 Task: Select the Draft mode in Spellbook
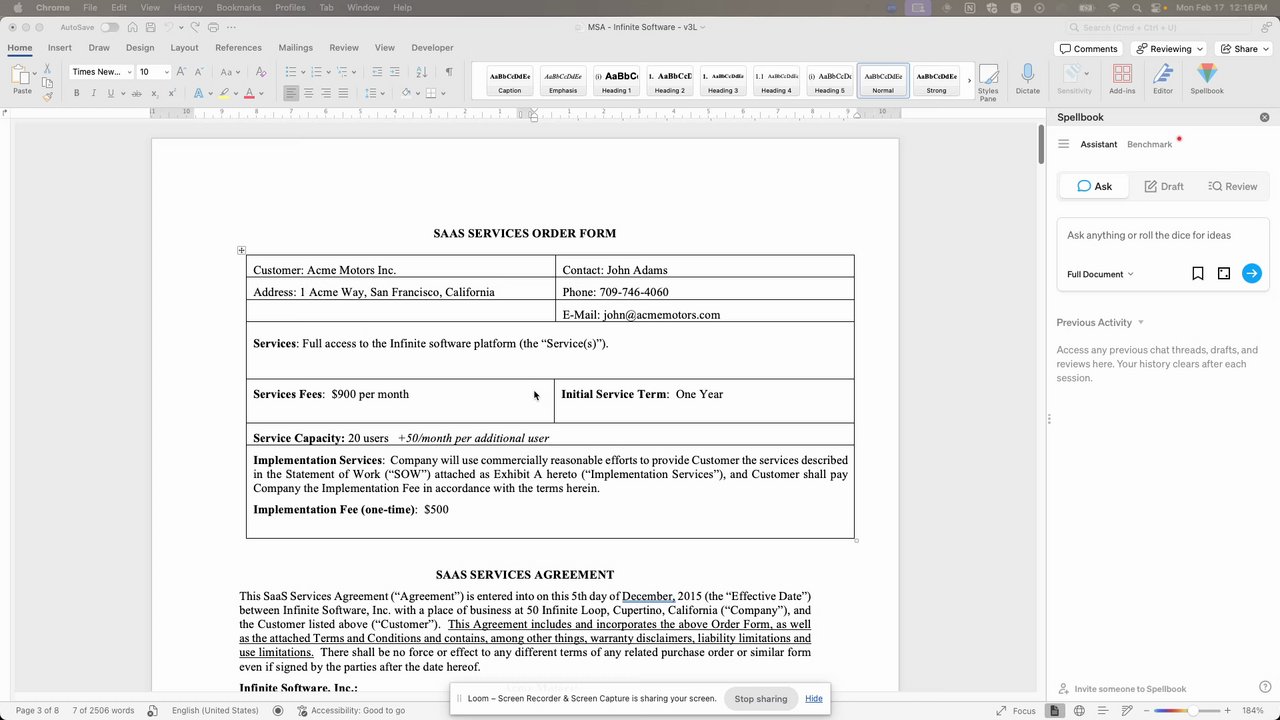(1164, 186)
